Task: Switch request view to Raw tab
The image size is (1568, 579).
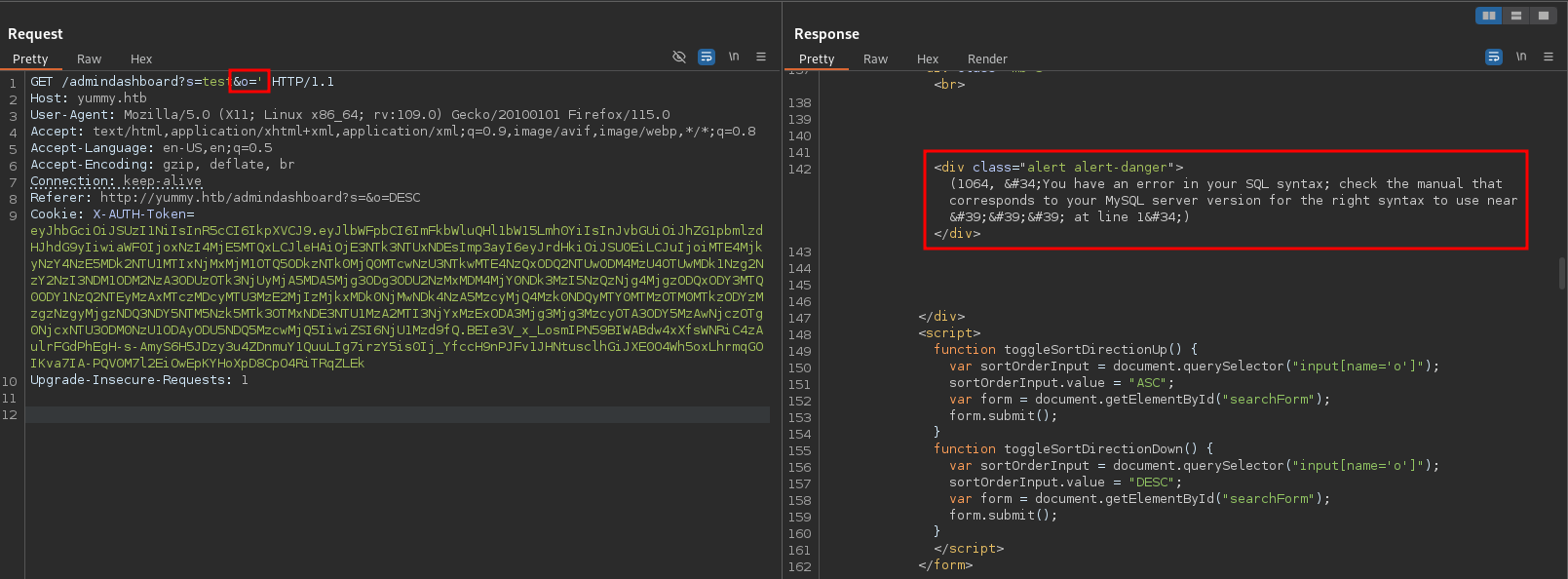Action: pos(89,59)
